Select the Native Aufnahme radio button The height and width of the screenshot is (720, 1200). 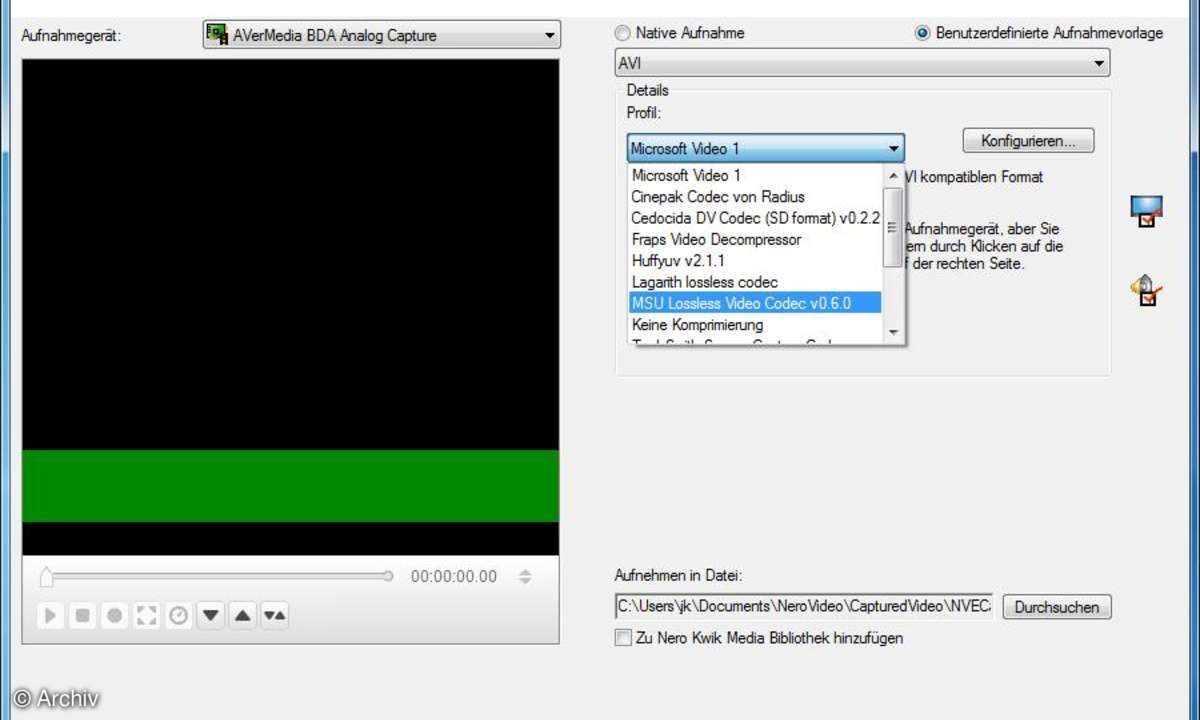coord(623,33)
